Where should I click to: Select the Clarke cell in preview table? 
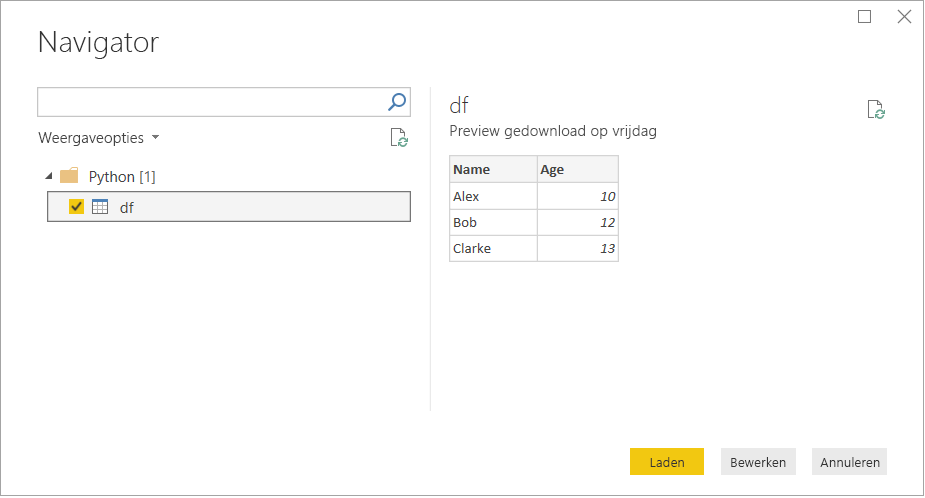point(492,248)
